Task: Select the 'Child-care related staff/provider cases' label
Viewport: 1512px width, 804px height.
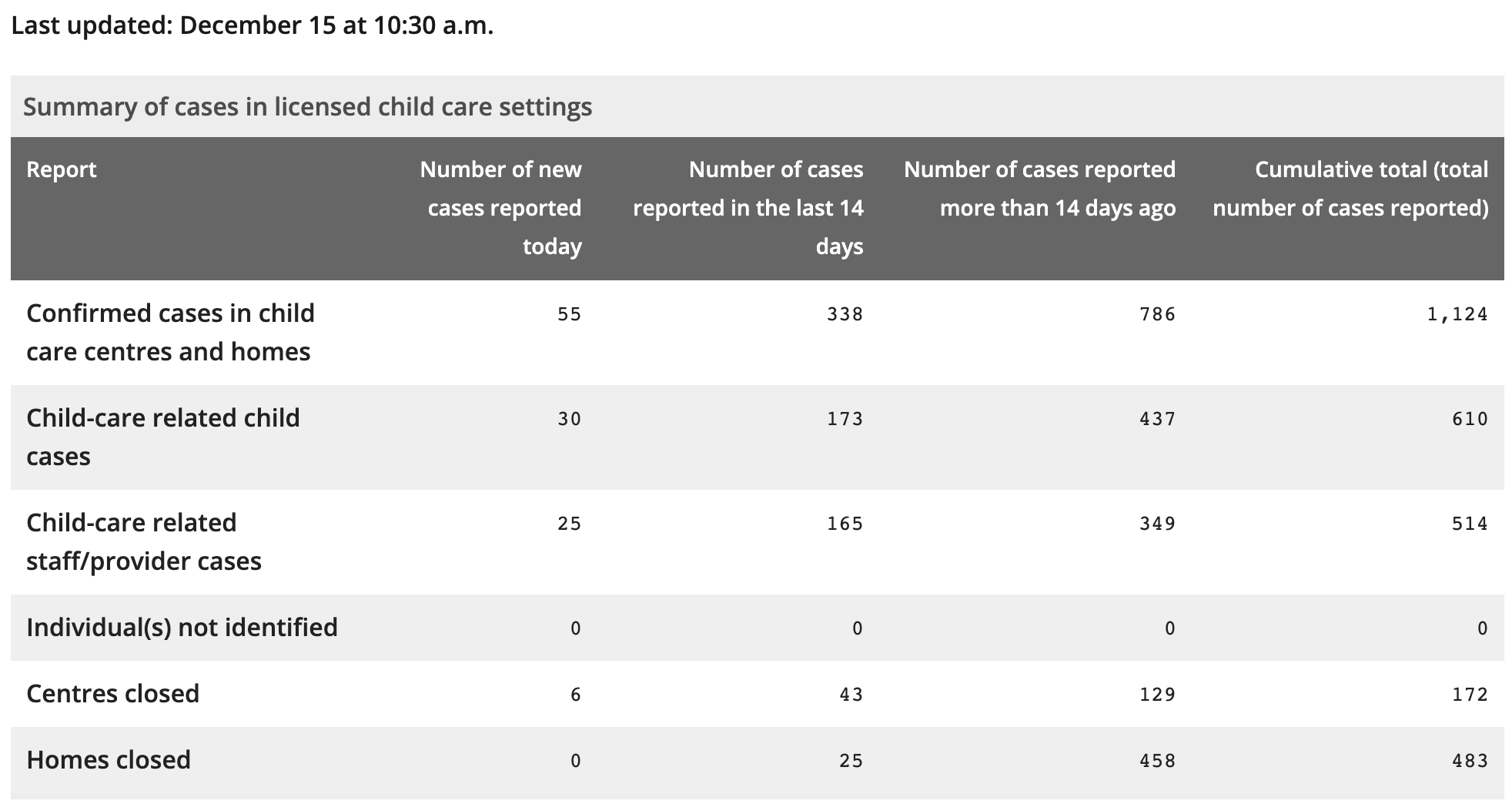Action: coord(144,541)
